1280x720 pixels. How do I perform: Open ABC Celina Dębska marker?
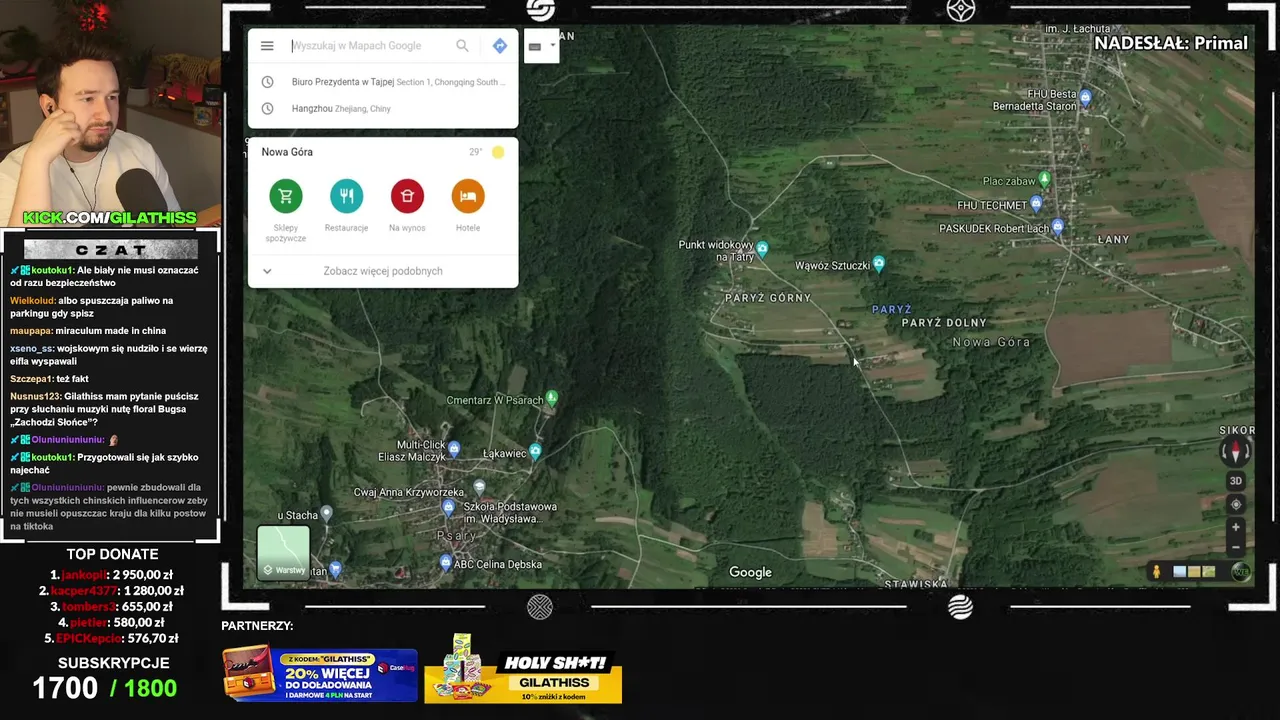pos(446,563)
